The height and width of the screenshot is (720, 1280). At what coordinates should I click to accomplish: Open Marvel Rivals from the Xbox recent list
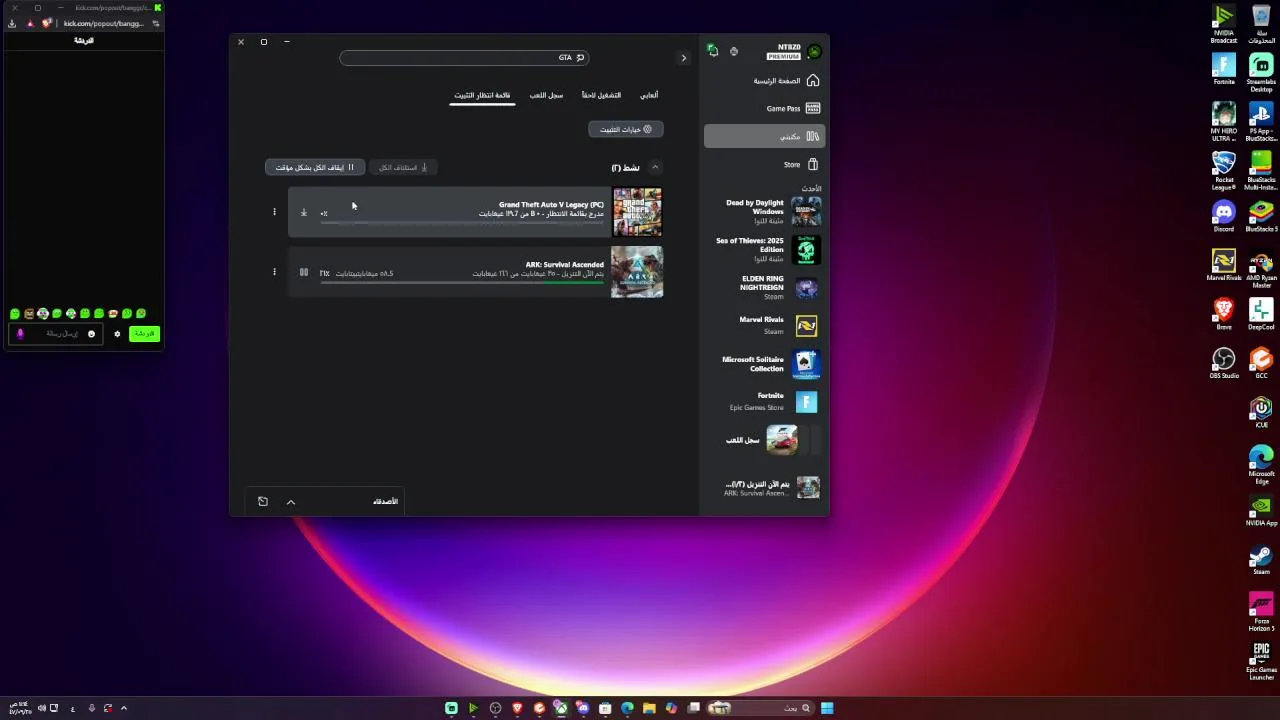point(765,325)
